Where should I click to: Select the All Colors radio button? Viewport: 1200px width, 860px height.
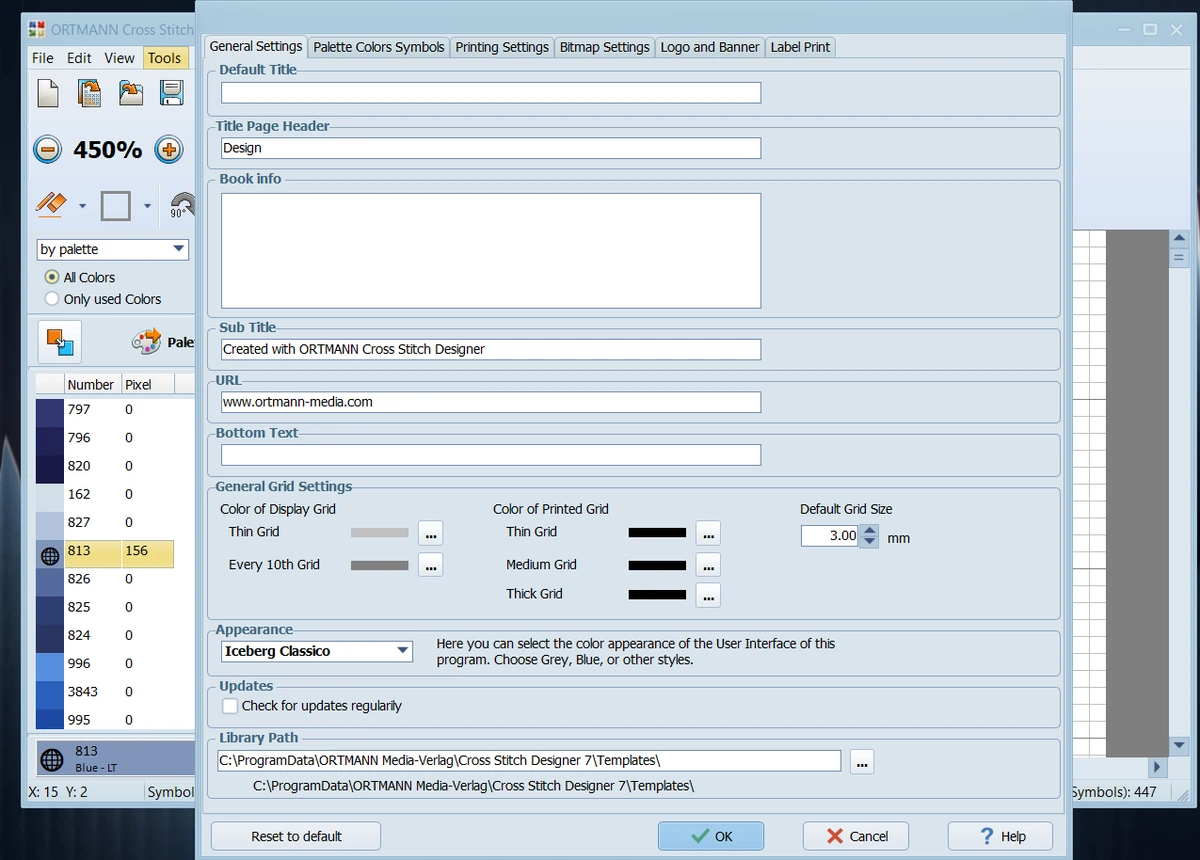[x=52, y=277]
